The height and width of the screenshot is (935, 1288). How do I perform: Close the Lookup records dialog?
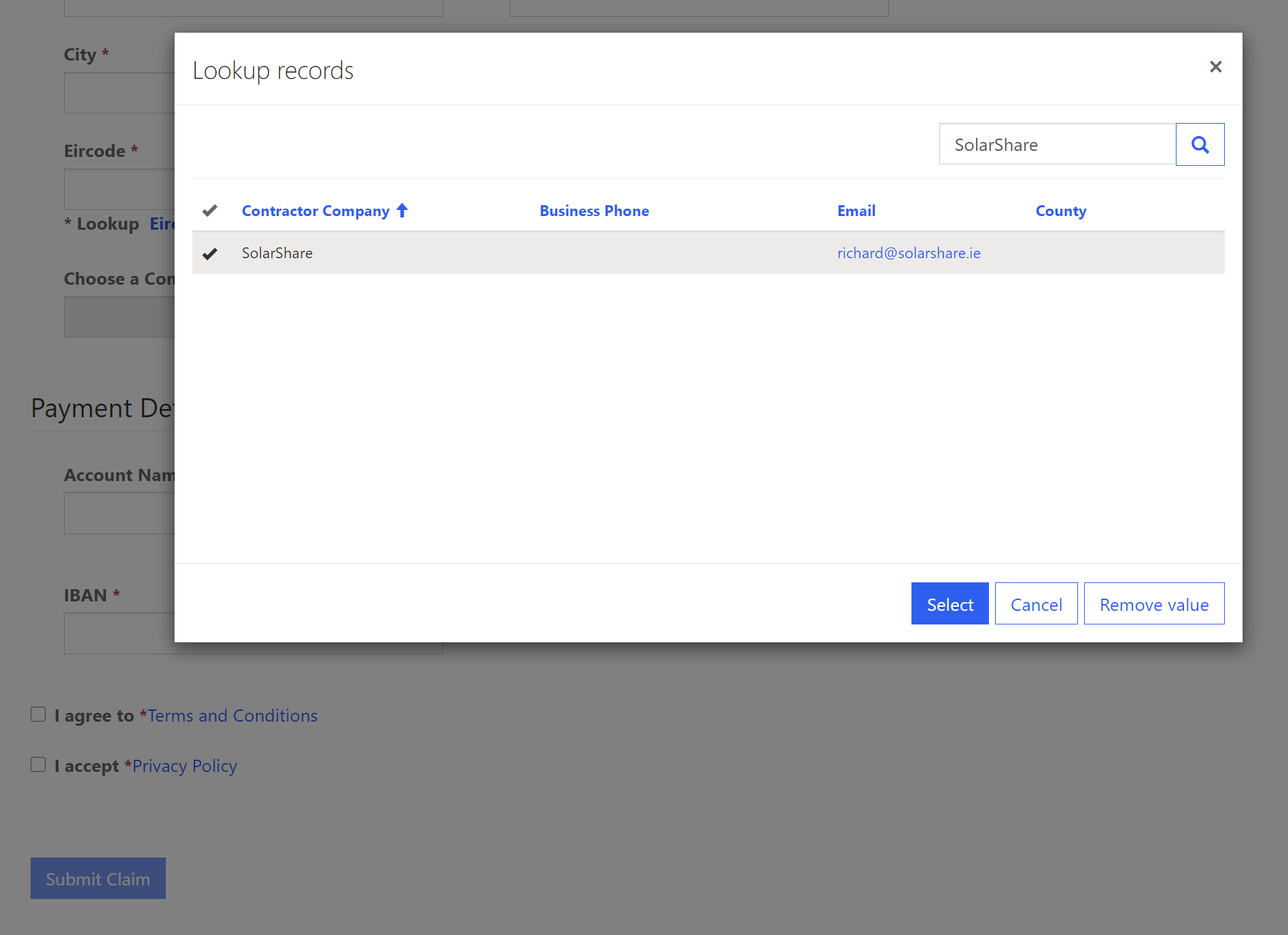(1215, 67)
